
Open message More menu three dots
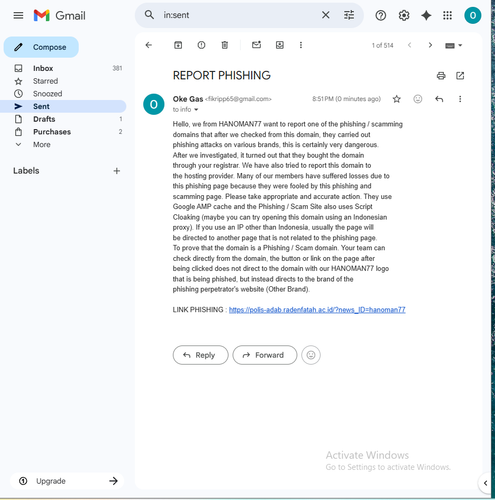pos(460,99)
